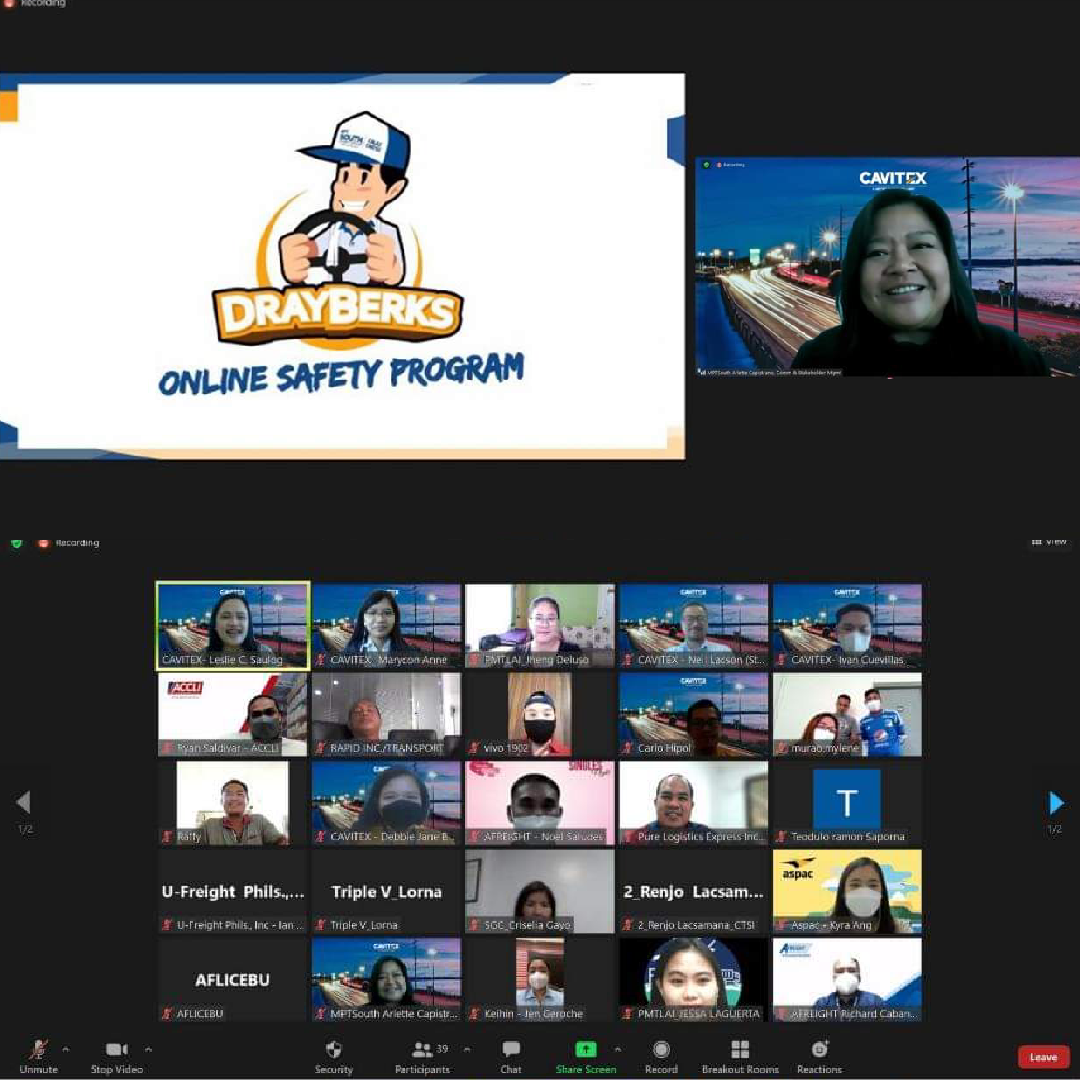Click the red Leave button
Screen dimensions: 1080x1080
pos(1043,1057)
